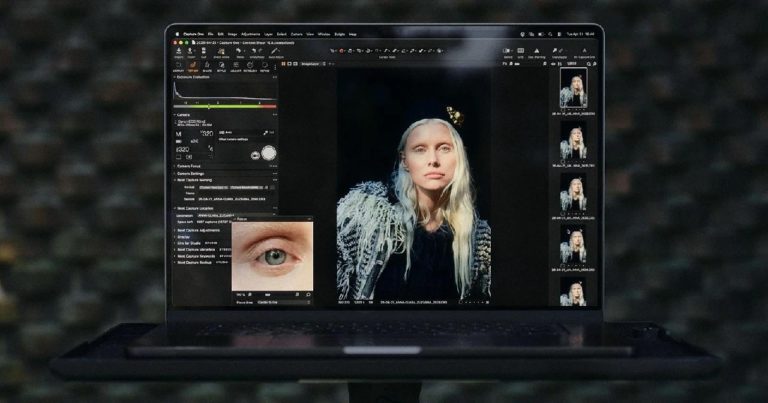Expand the Camera Focus panel
This screenshot has height=403, width=768.
[175, 166]
